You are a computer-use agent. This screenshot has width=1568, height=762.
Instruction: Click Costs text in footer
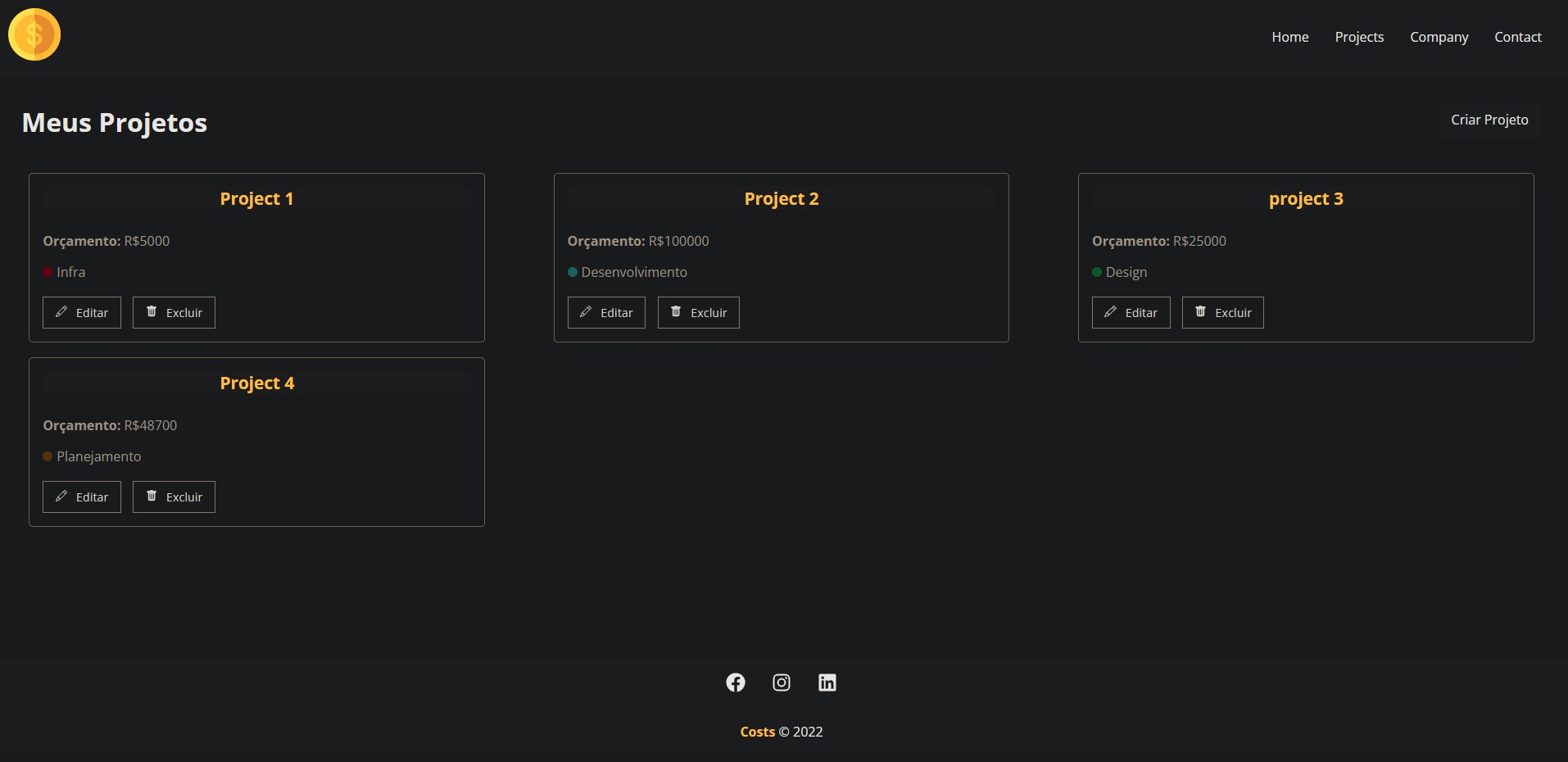[x=758, y=732]
